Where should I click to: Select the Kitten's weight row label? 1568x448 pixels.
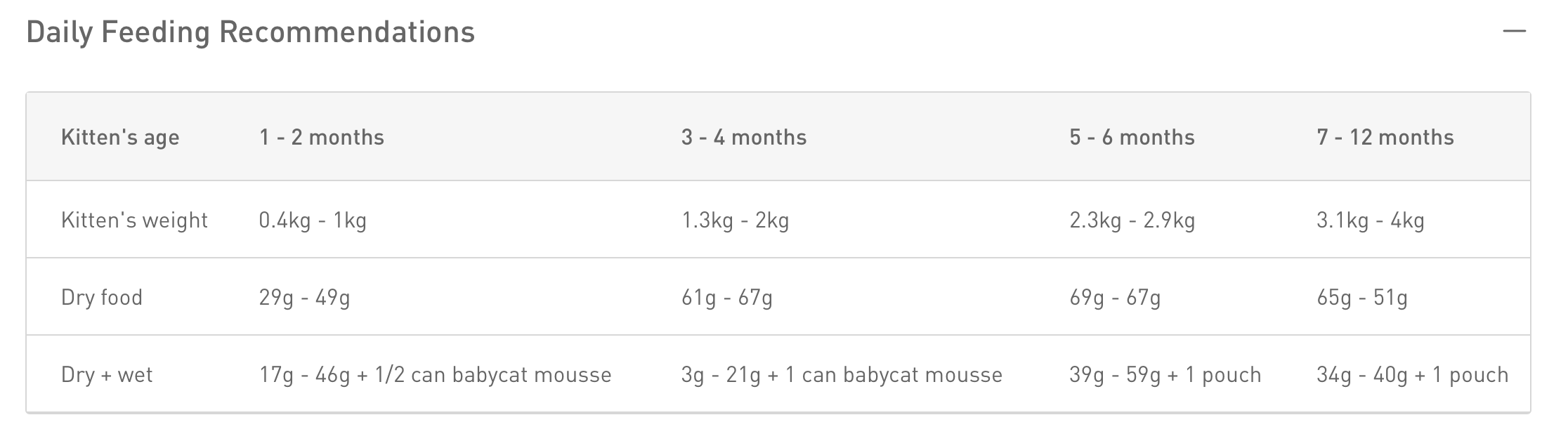click(134, 220)
